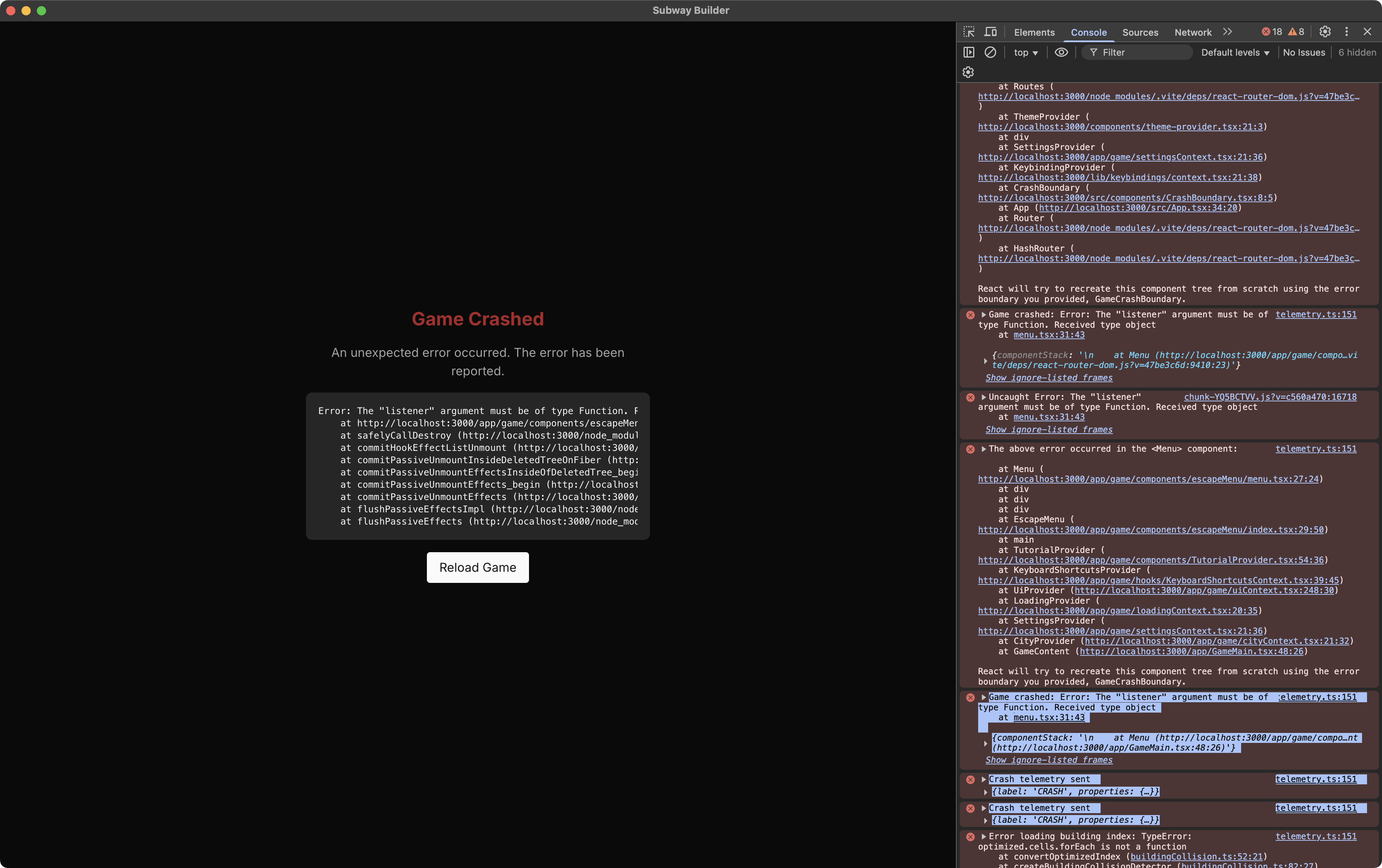This screenshot has width=1382, height=868.
Task: Open the telemetry.ts:151 source link
Action: (x=1317, y=314)
